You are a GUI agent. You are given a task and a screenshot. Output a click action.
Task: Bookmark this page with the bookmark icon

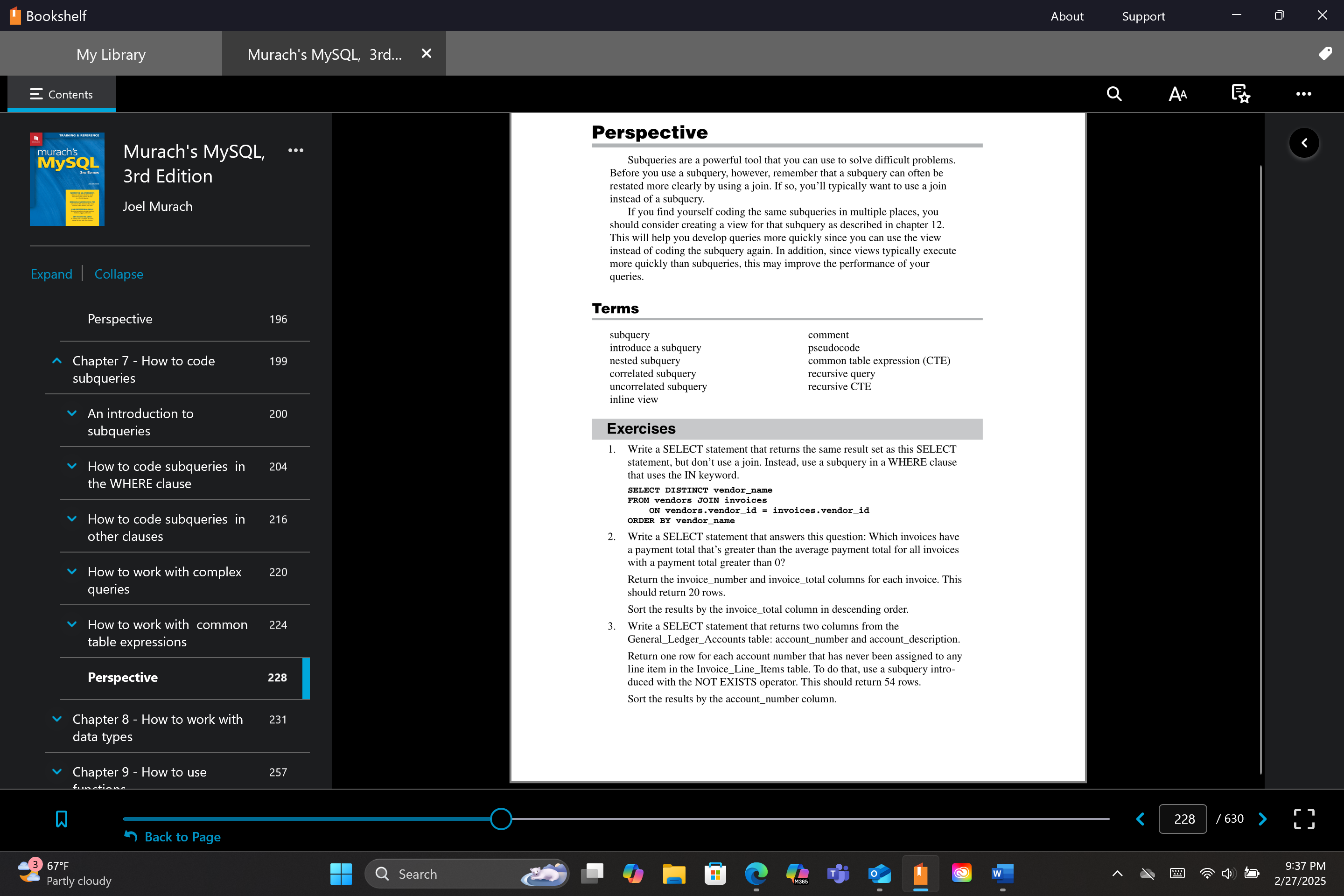click(x=62, y=819)
